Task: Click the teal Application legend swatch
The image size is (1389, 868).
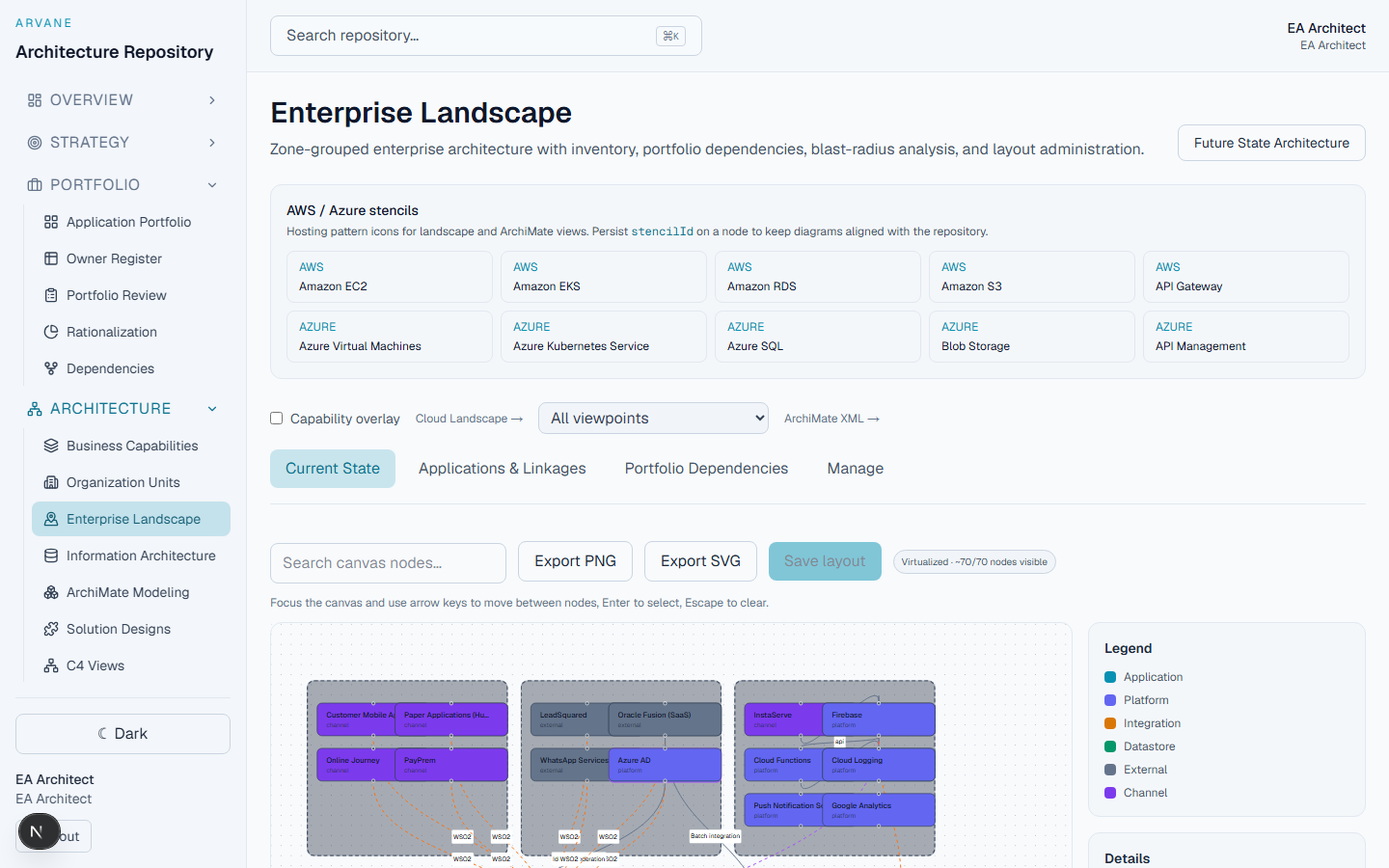Action: [x=1110, y=677]
